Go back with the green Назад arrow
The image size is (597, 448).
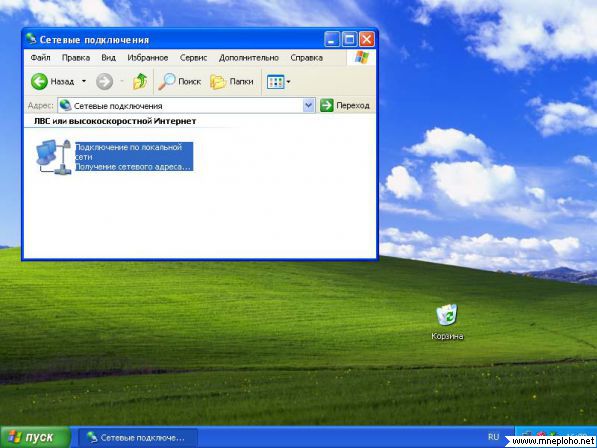(x=52, y=81)
